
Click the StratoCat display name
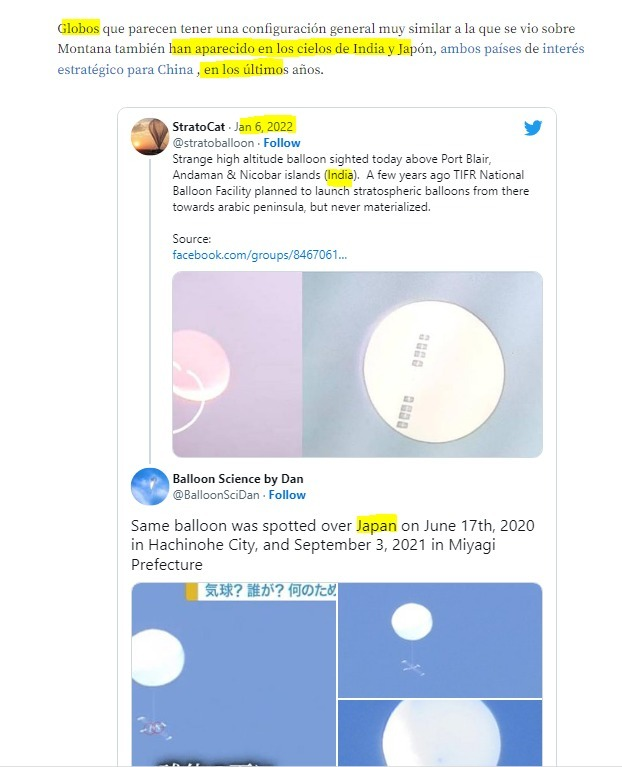(199, 127)
